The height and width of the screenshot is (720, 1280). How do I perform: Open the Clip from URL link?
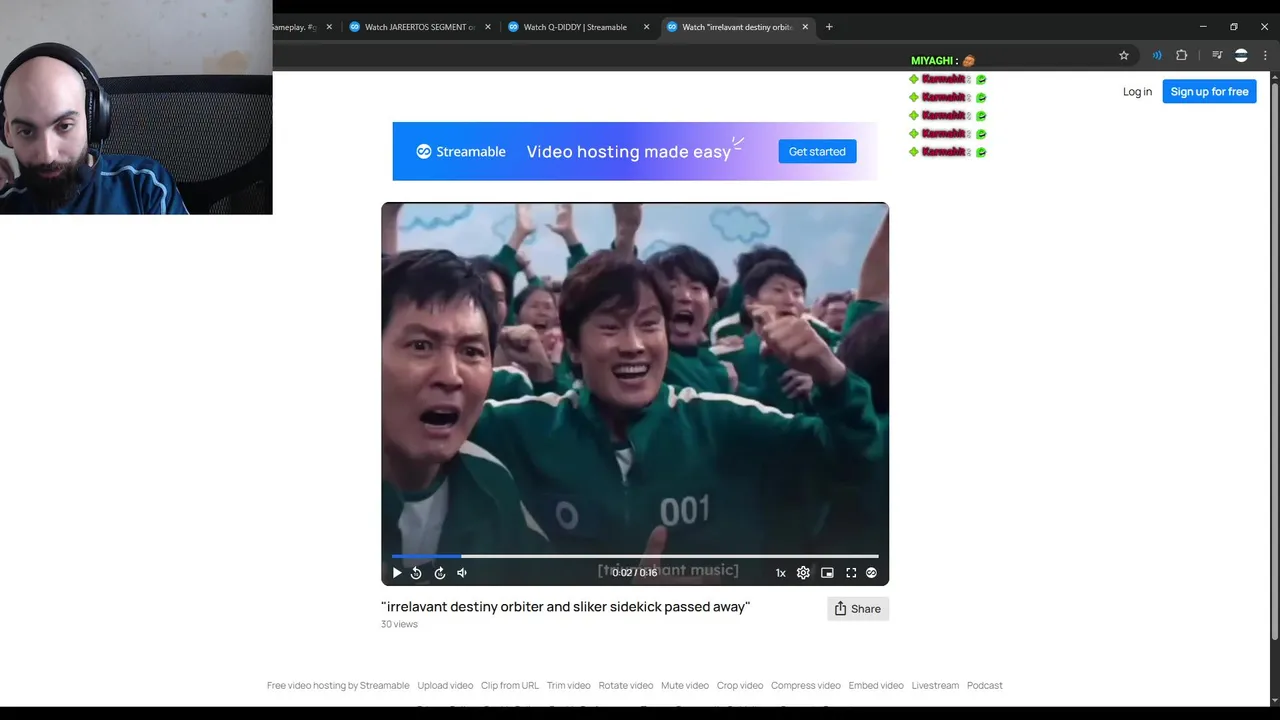pos(510,686)
